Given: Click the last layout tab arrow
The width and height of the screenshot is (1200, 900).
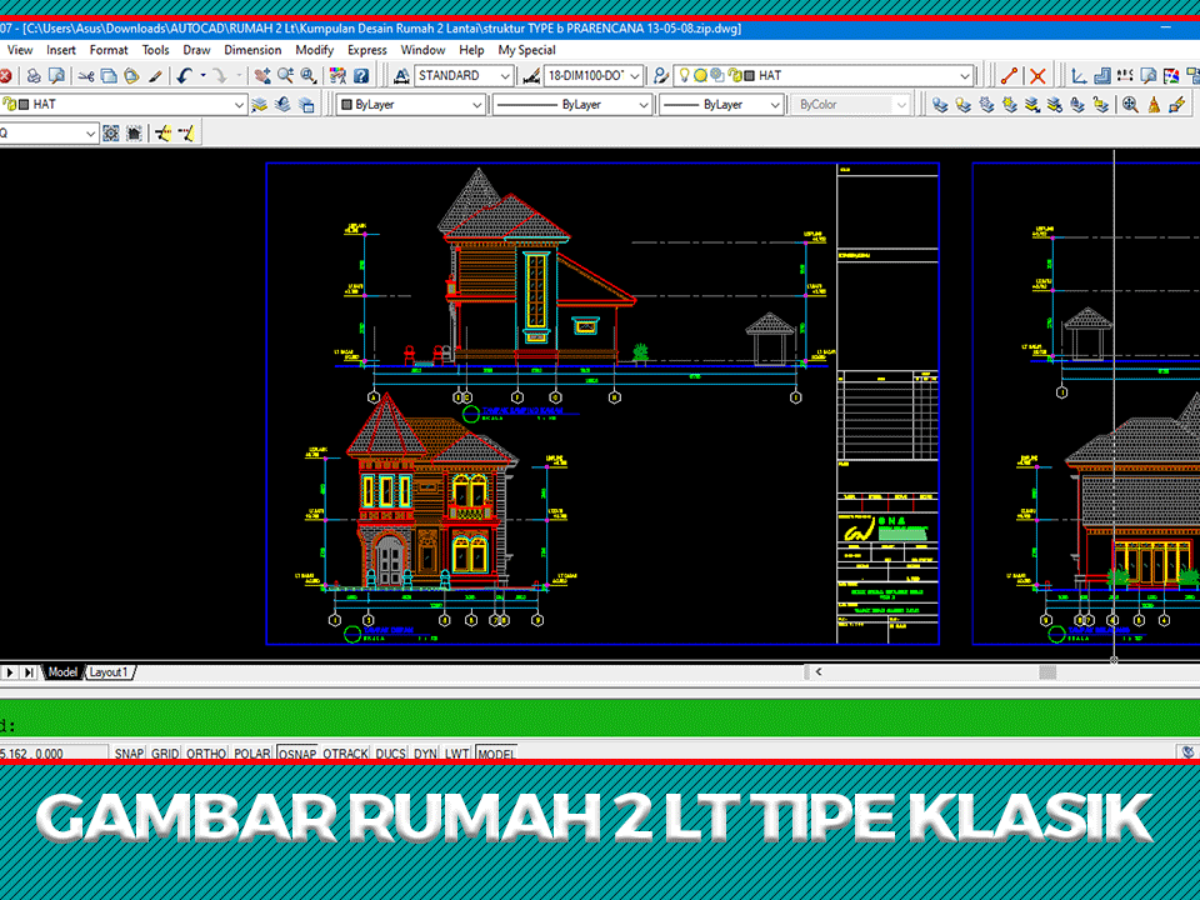Looking at the screenshot, I should [29, 672].
